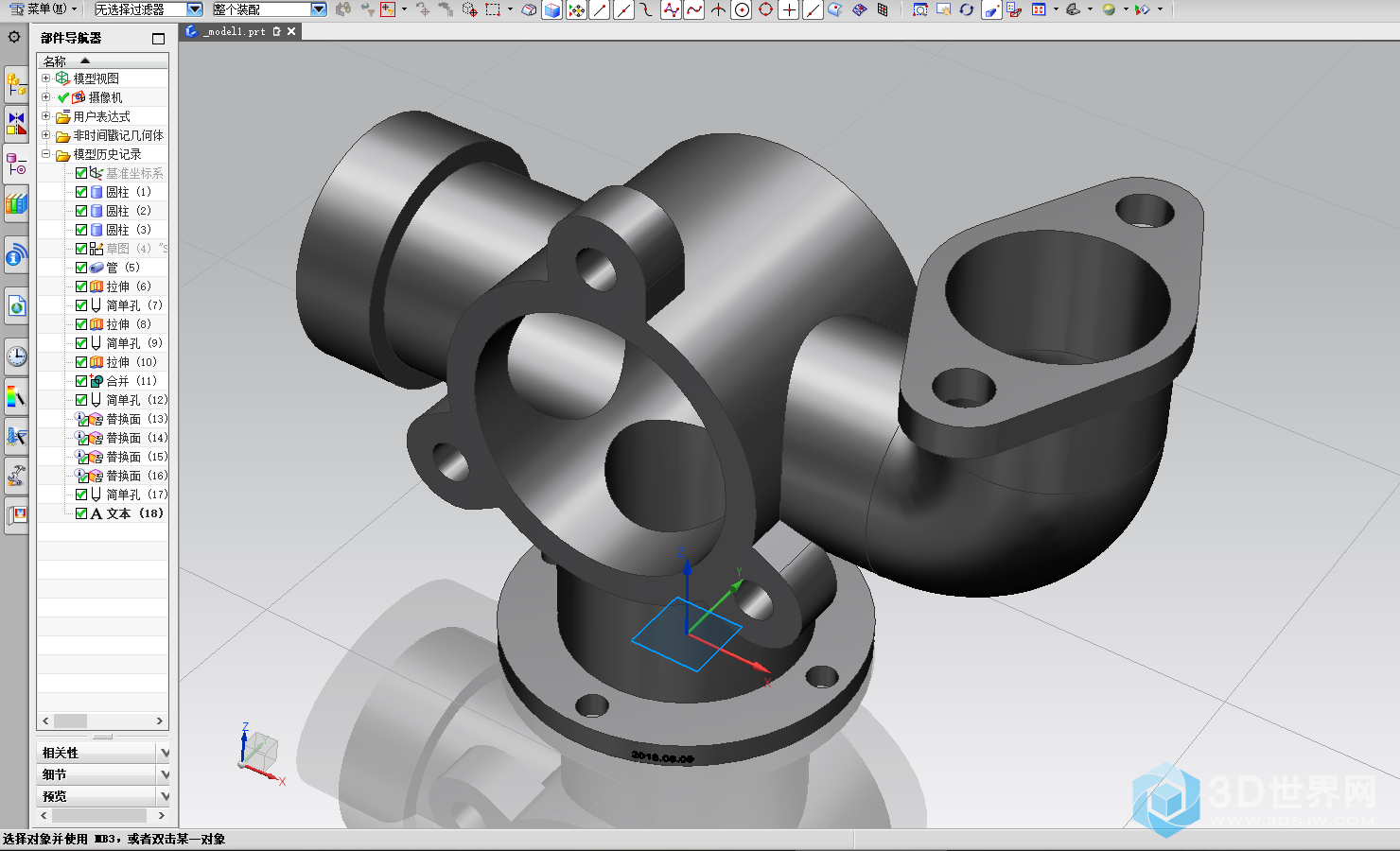The width and height of the screenshot is (1400, 851).
Task: Open the Process Studio sidebar icon
Action: pos(16,437)
